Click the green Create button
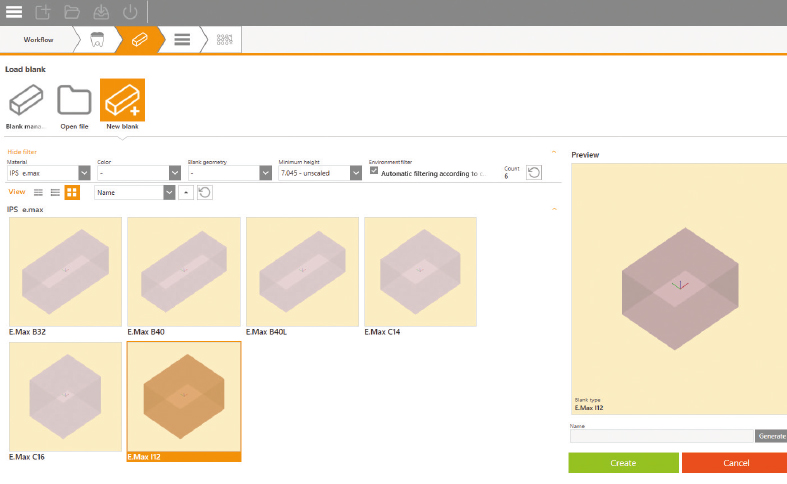 (x=623, y=463)
